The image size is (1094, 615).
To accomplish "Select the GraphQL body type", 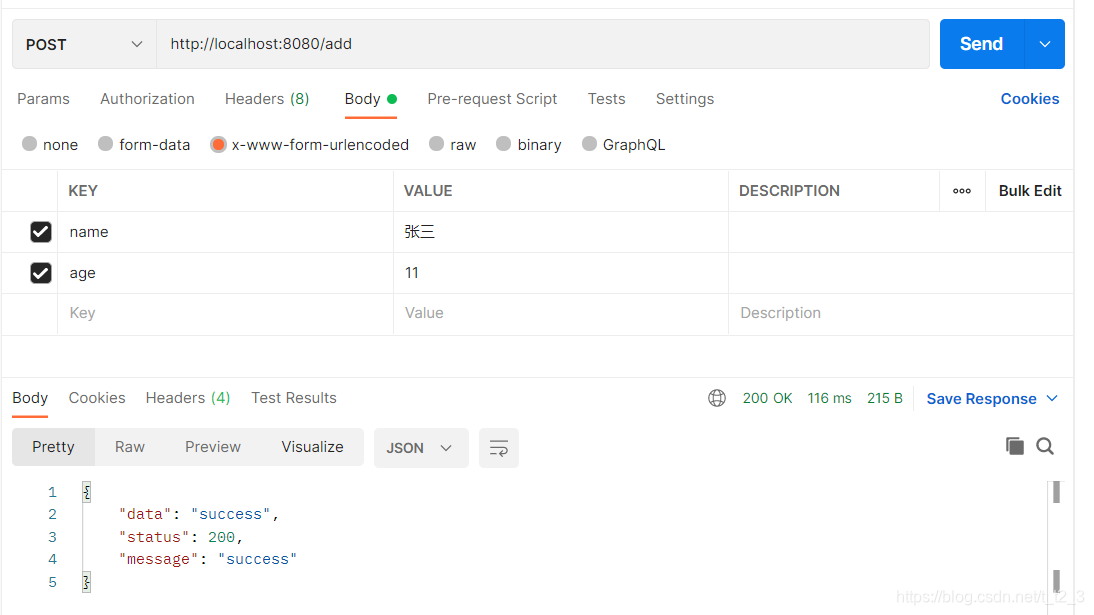I will [x=590, y=144].
